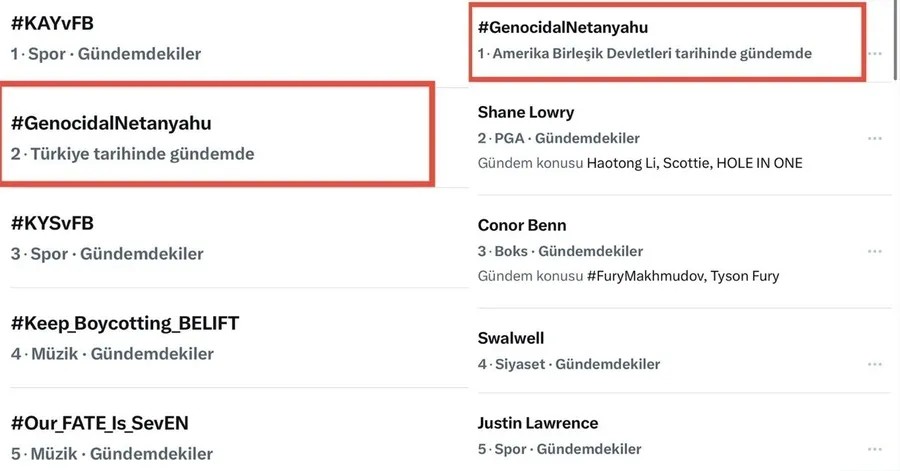Viewport: 900px width, 471px height.
Task: Open more options for Swalwell trend
Action: [x=875, y=364]
